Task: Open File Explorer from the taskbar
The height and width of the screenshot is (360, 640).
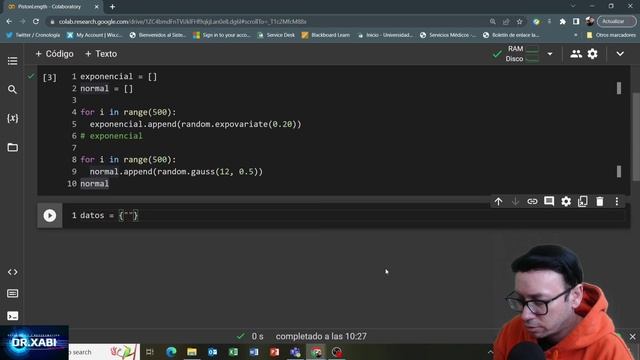Action: tap(192, 352)
